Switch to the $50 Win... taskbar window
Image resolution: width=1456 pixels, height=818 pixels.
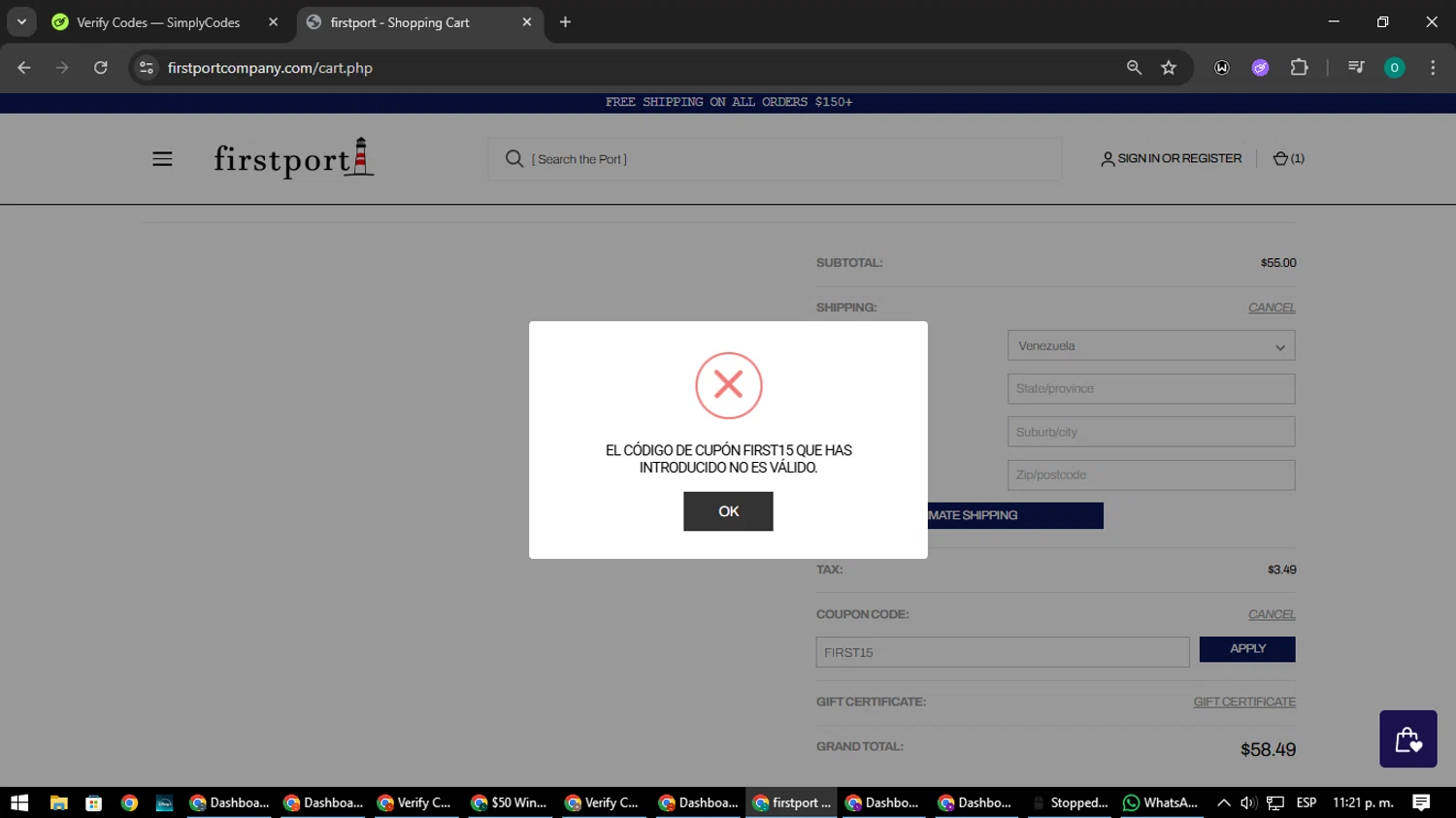click(x=510, y=802)
